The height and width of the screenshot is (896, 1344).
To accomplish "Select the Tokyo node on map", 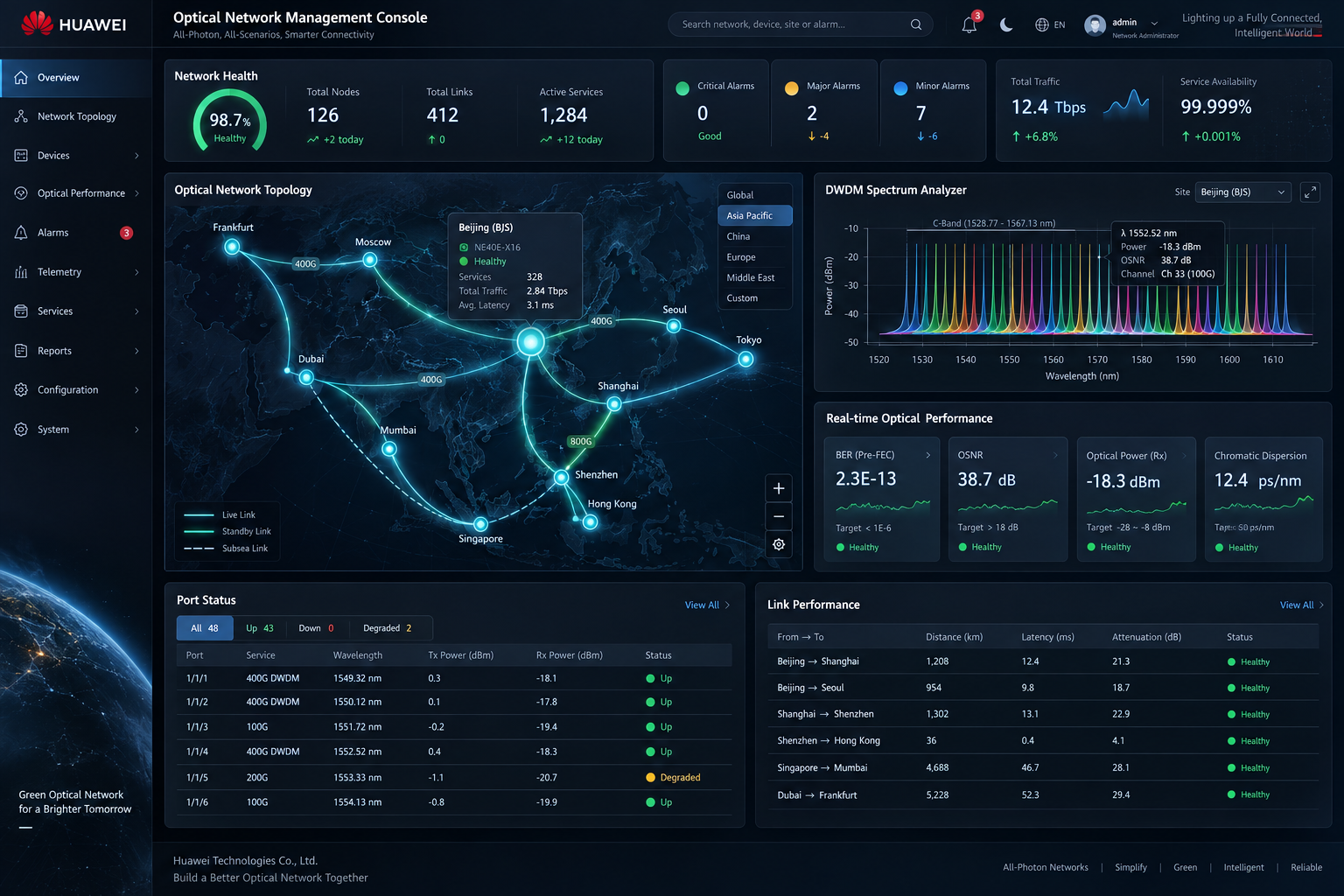I will 745,359.
